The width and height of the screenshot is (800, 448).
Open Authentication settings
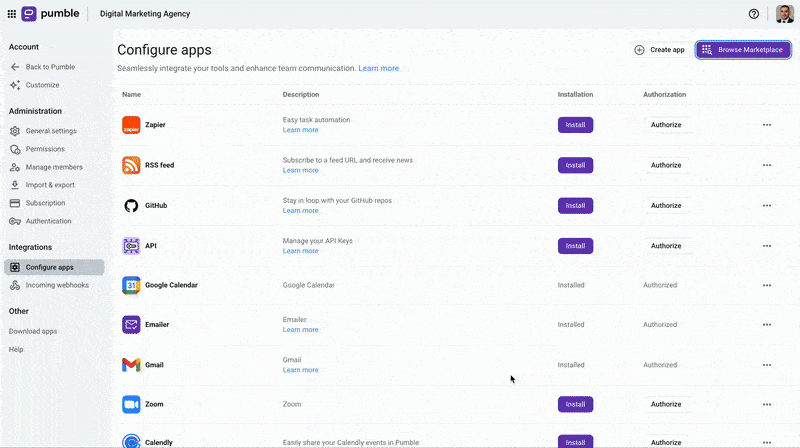[41, 221]
